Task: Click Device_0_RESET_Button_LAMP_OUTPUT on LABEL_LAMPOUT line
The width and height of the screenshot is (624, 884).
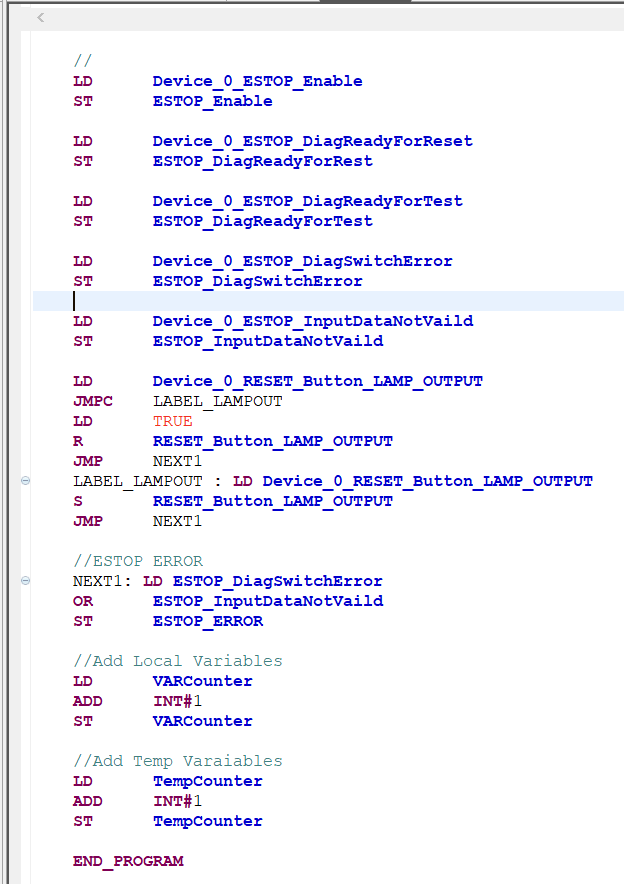Action: click(x=427, y=481)
